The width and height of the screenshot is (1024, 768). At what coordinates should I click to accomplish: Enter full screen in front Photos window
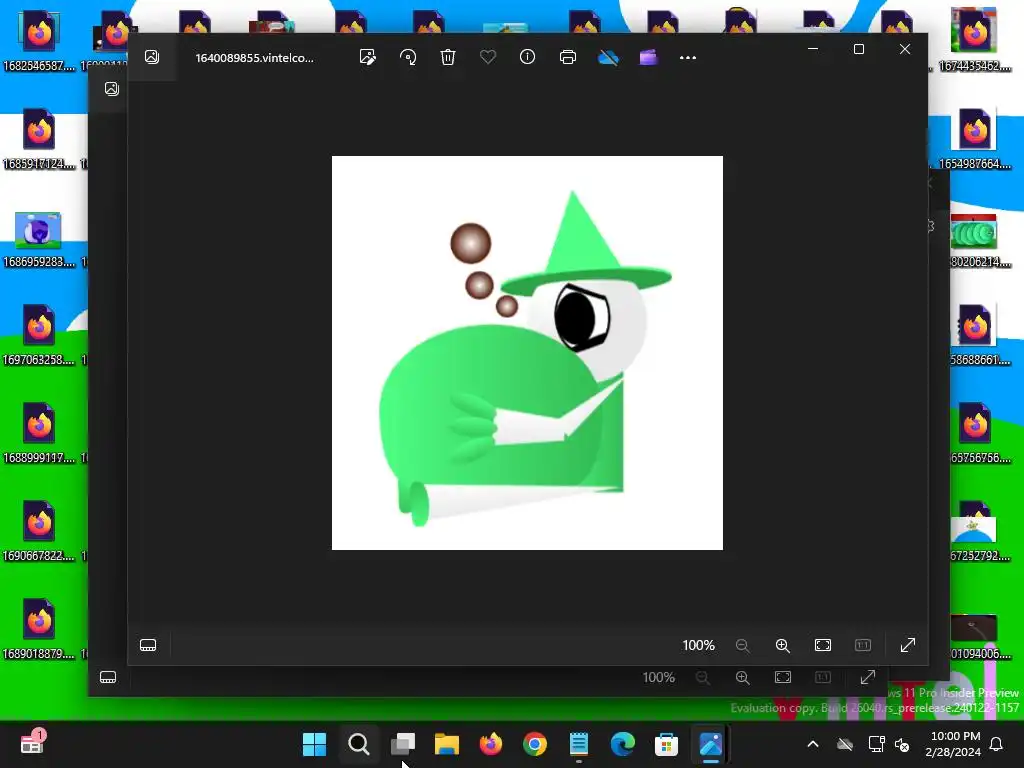coord(908,645)
